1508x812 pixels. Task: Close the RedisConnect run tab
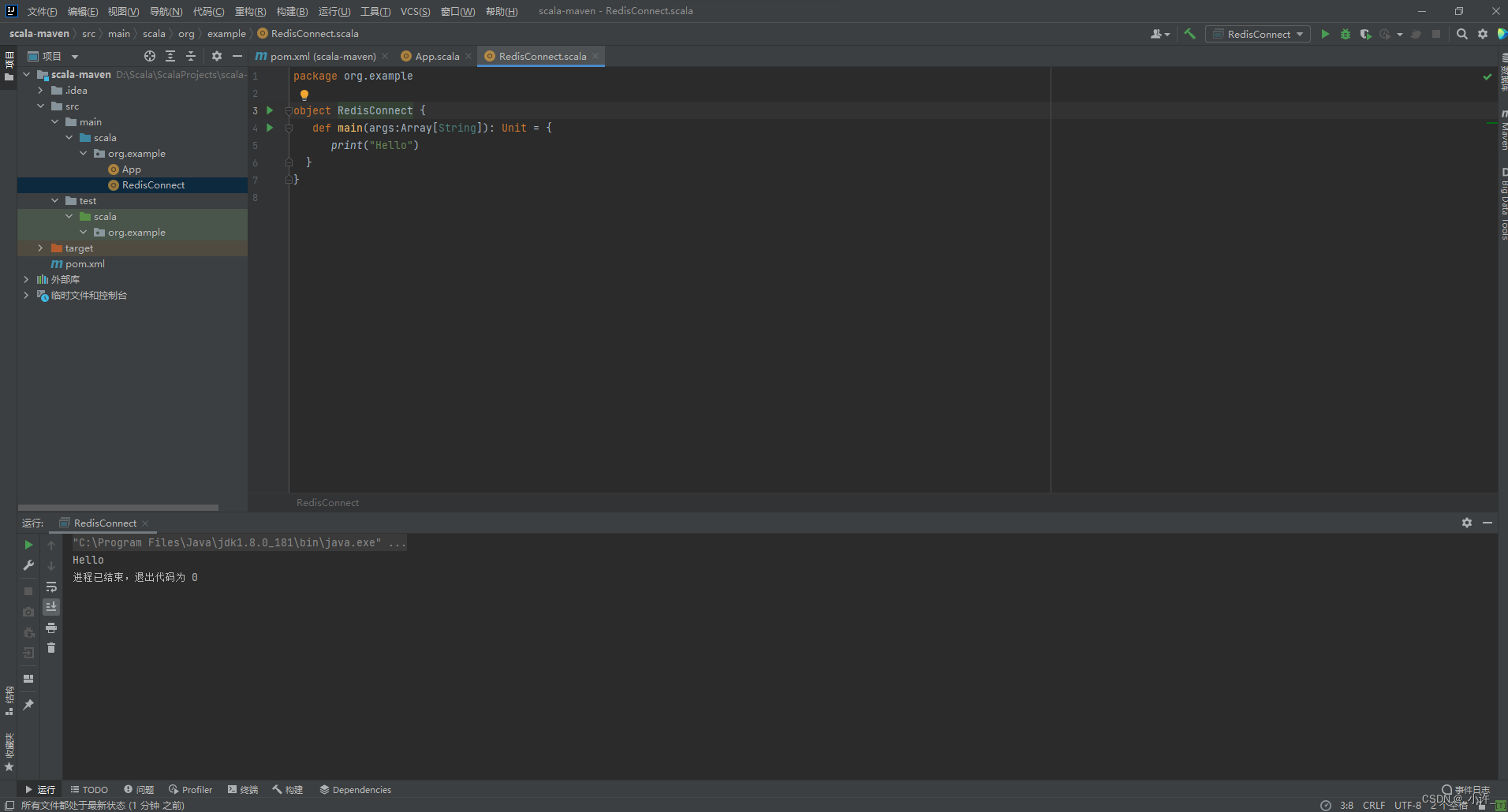point(145,523)
